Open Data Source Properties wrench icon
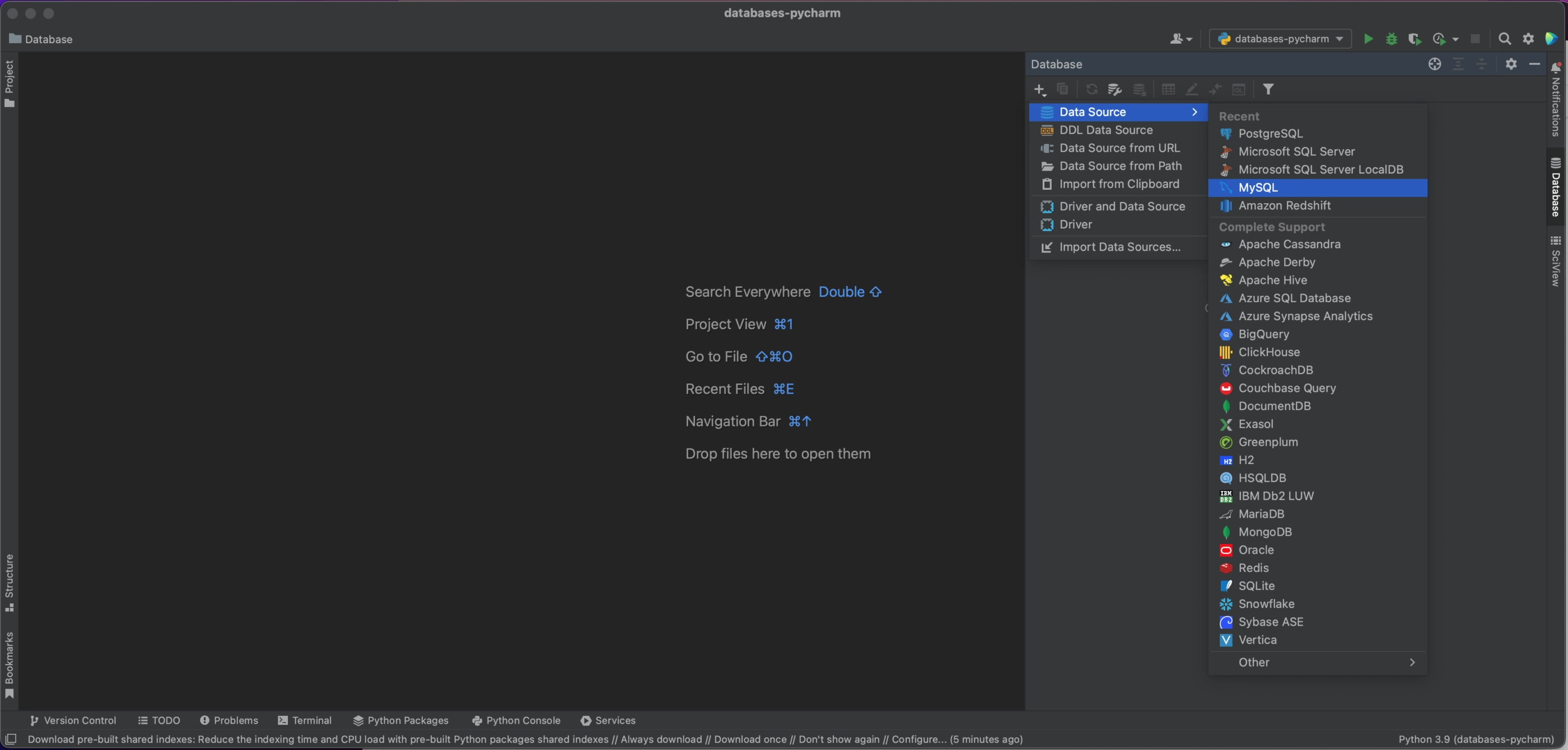Viewport: 1568px width, 750px height. tap(1114, 90)
